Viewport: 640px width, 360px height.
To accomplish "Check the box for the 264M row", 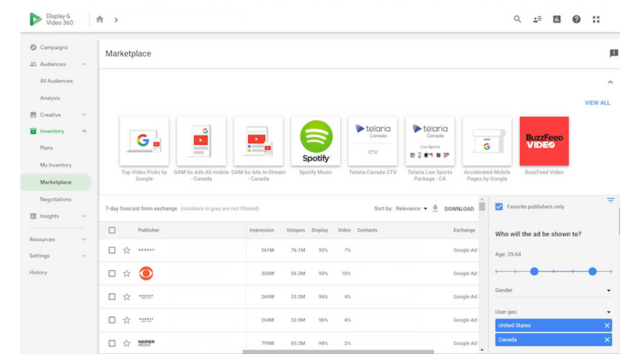I will pyautogui.click(x=112, y=320).
